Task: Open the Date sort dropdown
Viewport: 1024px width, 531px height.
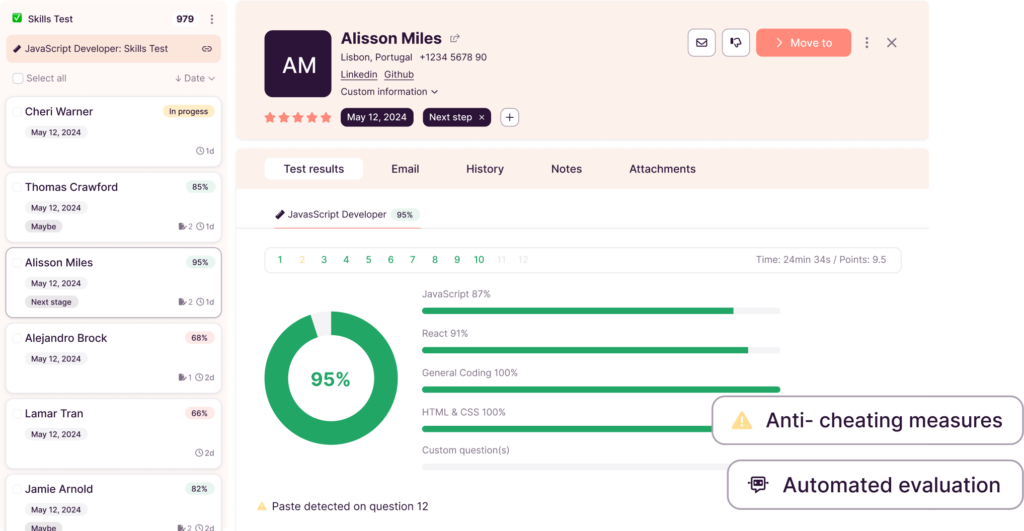Action: pos(195,78)
